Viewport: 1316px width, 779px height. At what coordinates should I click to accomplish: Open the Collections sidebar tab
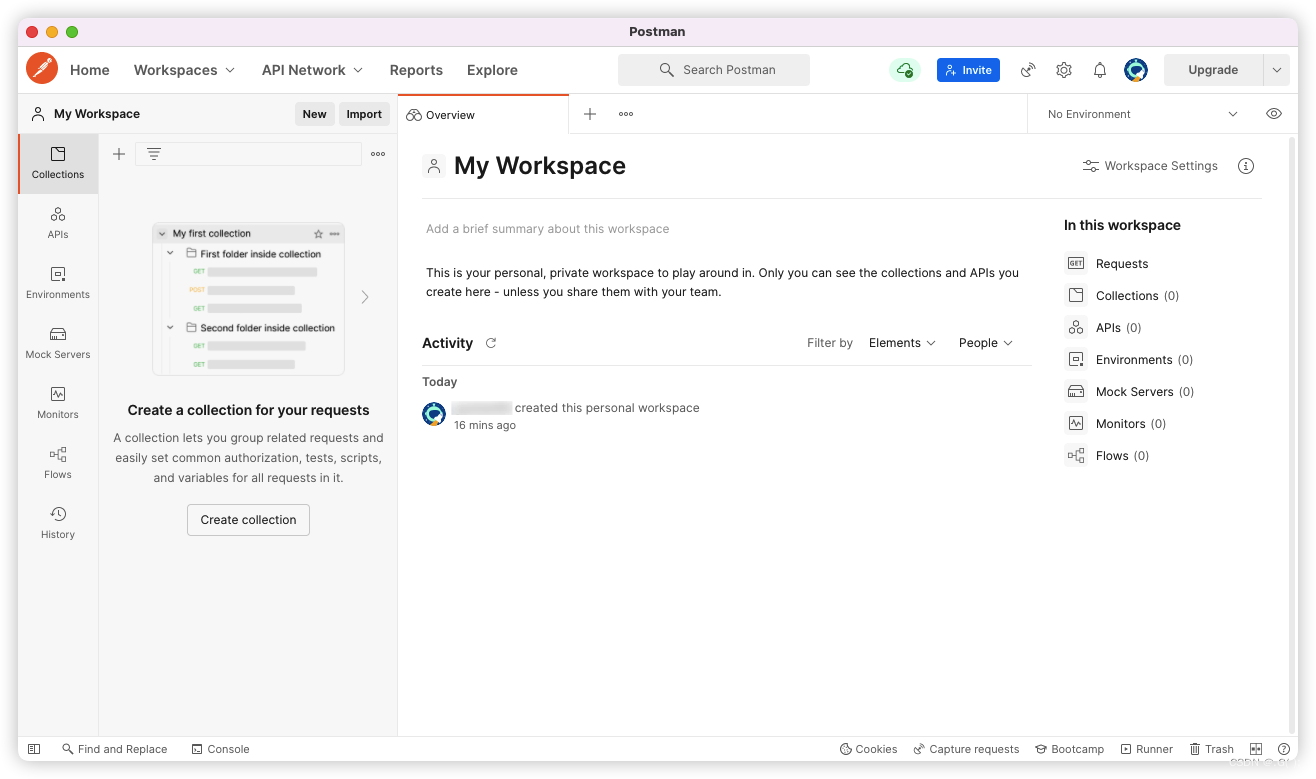pos(58,164)
